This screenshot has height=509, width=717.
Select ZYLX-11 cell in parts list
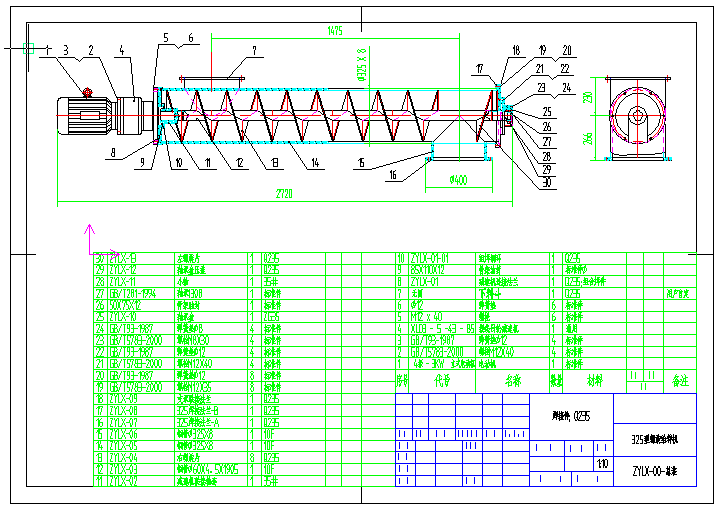click(x=123, y=282)
